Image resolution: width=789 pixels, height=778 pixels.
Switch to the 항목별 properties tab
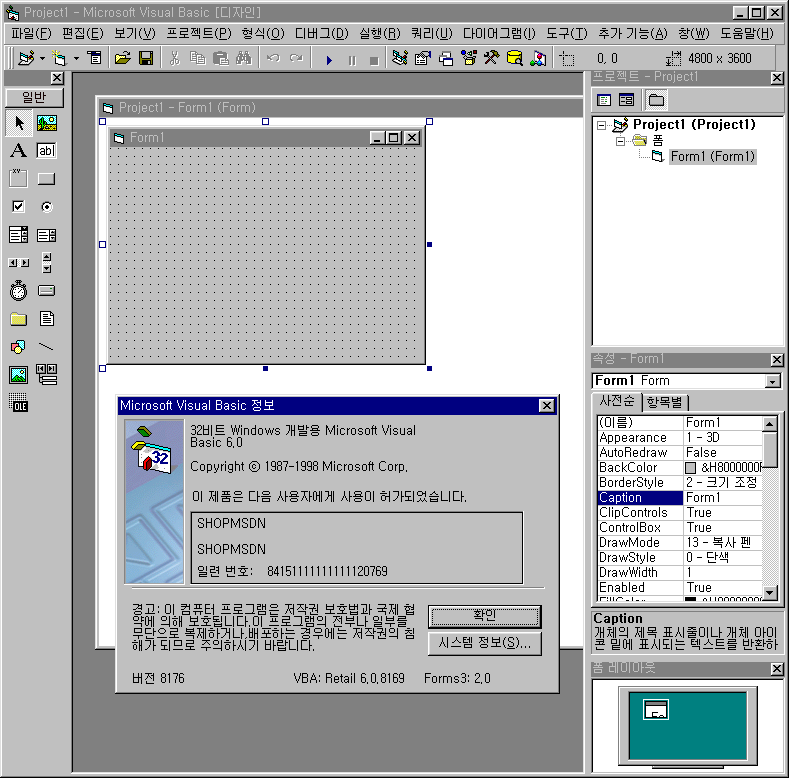coord(665,402)
